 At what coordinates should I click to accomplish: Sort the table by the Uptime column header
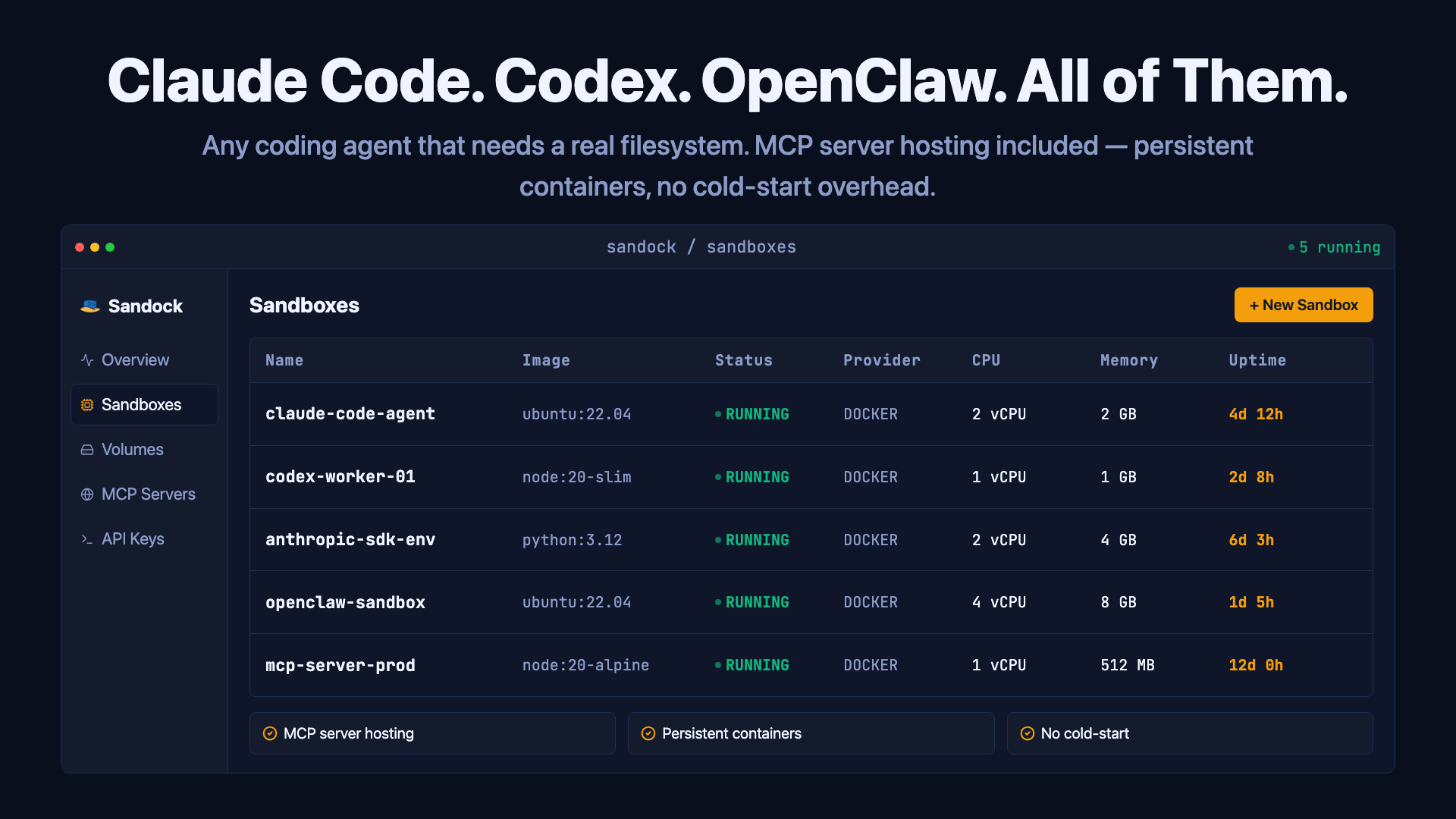click(1257, 360)
